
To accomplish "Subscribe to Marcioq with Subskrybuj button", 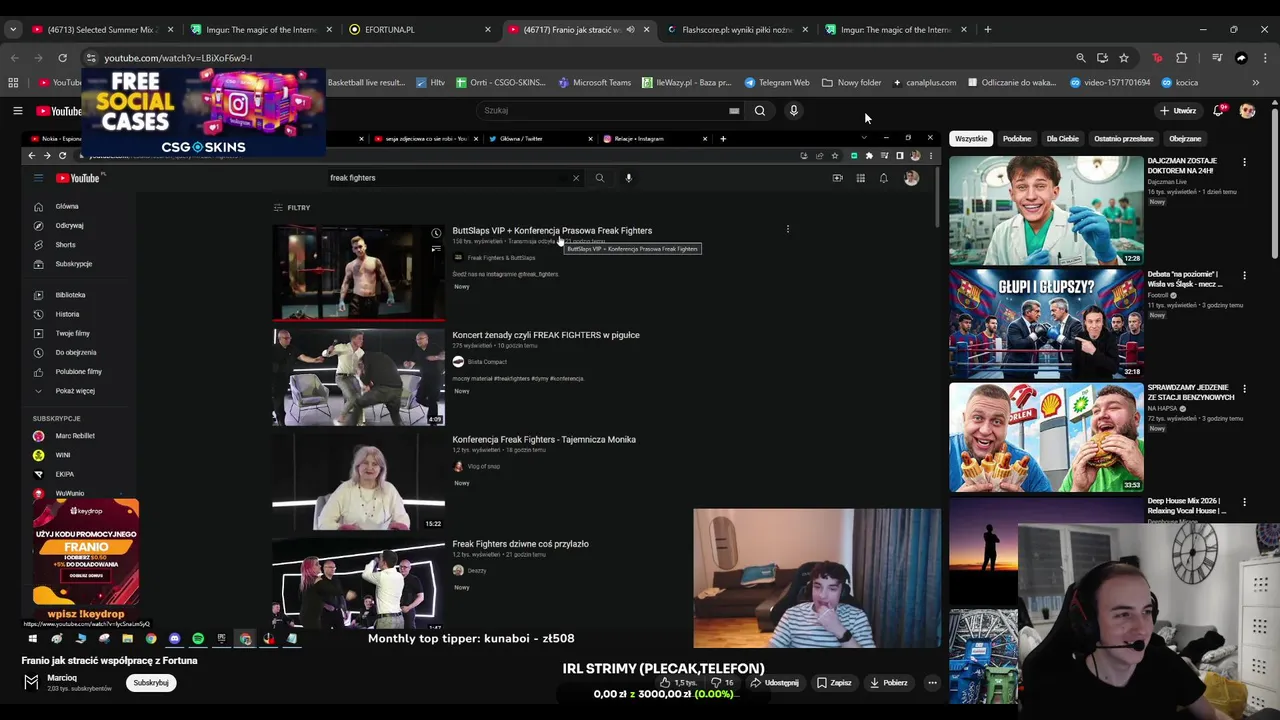I will point(151,683).
